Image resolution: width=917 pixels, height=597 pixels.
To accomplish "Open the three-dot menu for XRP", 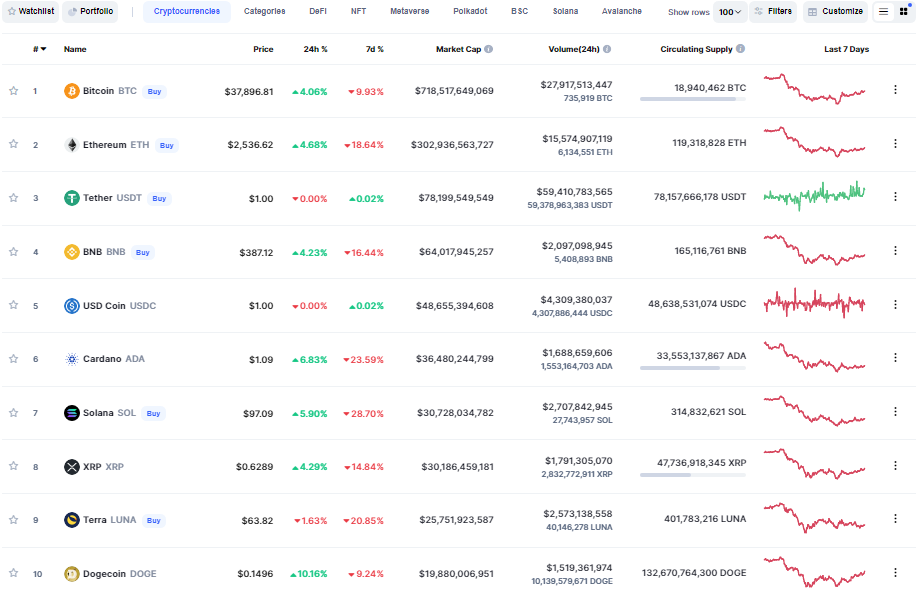I will (x=895, y=465).
